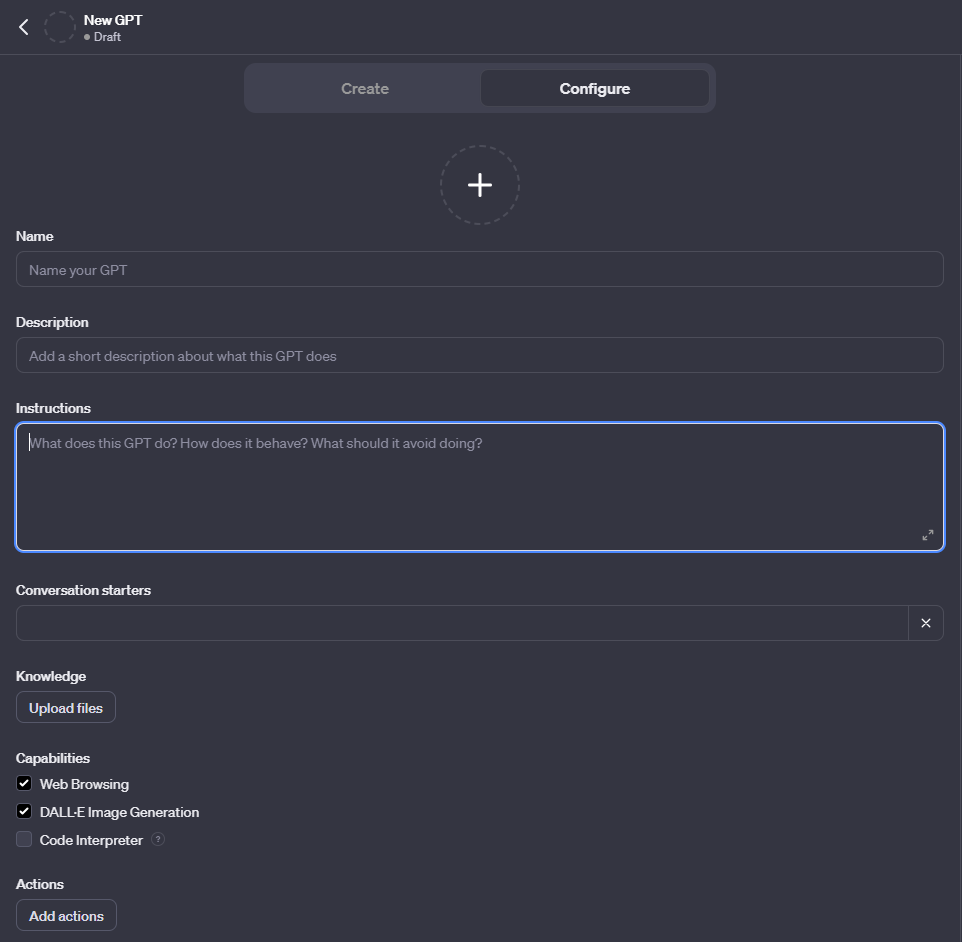The image size is (962, 942).
Task: Click into the Description input field
Action: (x=480, y=355)
